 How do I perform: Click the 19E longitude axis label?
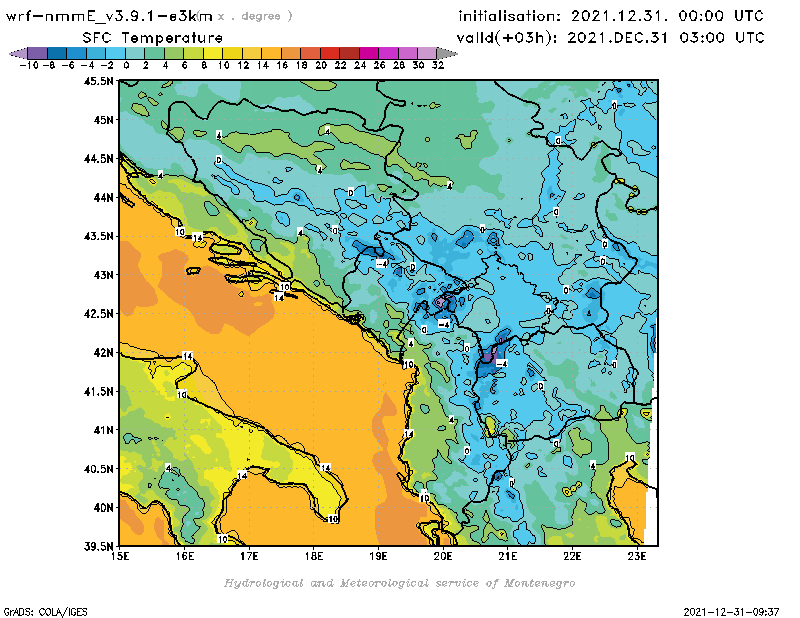tap(379, 556)
